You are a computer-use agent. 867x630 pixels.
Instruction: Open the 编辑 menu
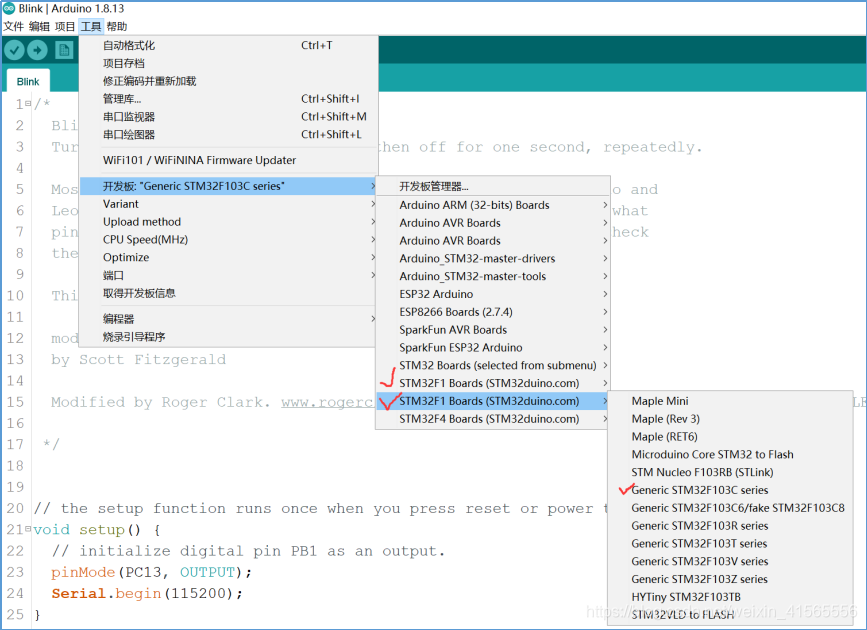39,26
